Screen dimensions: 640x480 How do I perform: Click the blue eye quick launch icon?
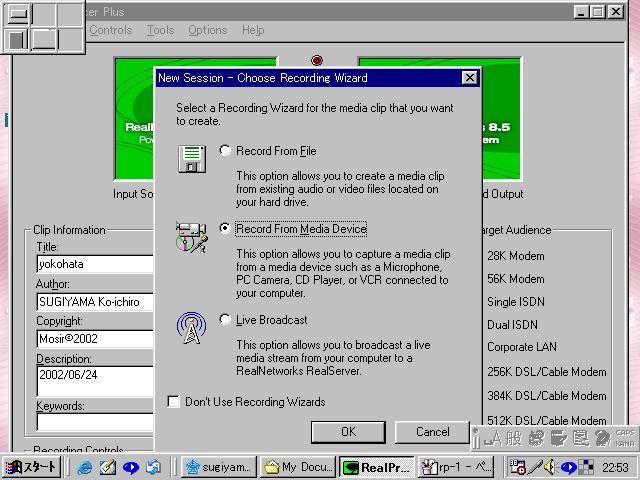point(131,467)
